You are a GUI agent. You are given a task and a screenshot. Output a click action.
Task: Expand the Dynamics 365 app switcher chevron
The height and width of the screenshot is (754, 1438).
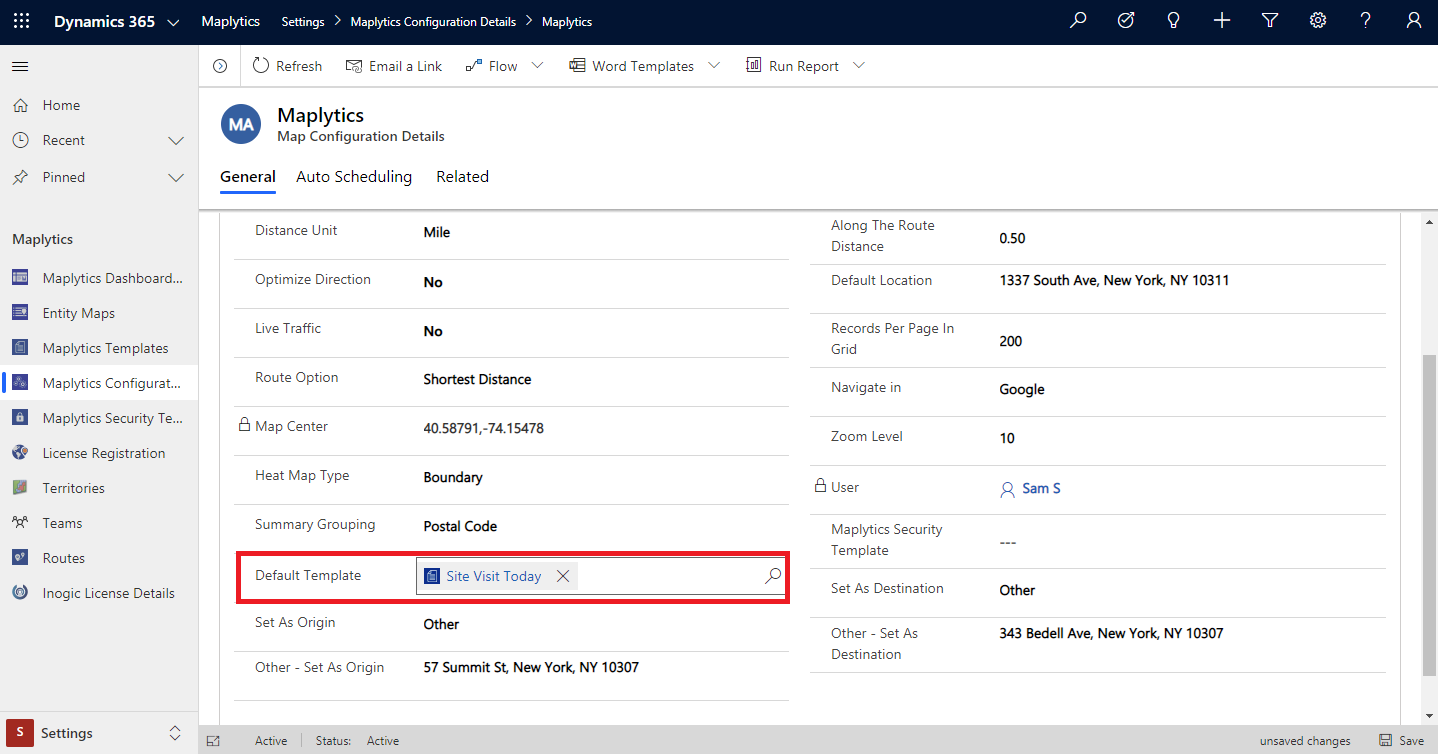[173, 22]
